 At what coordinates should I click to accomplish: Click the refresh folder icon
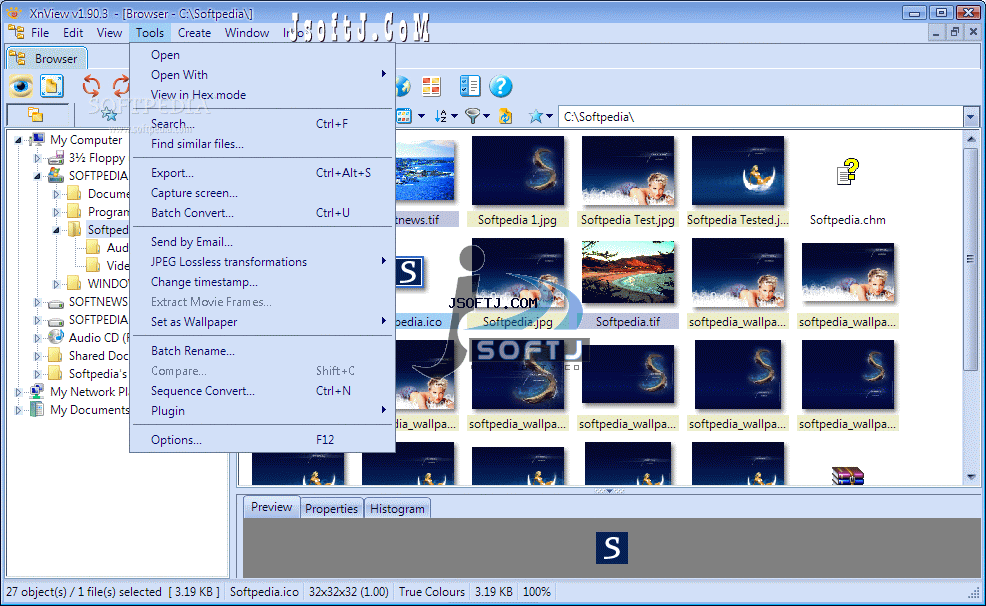(505, 116)
